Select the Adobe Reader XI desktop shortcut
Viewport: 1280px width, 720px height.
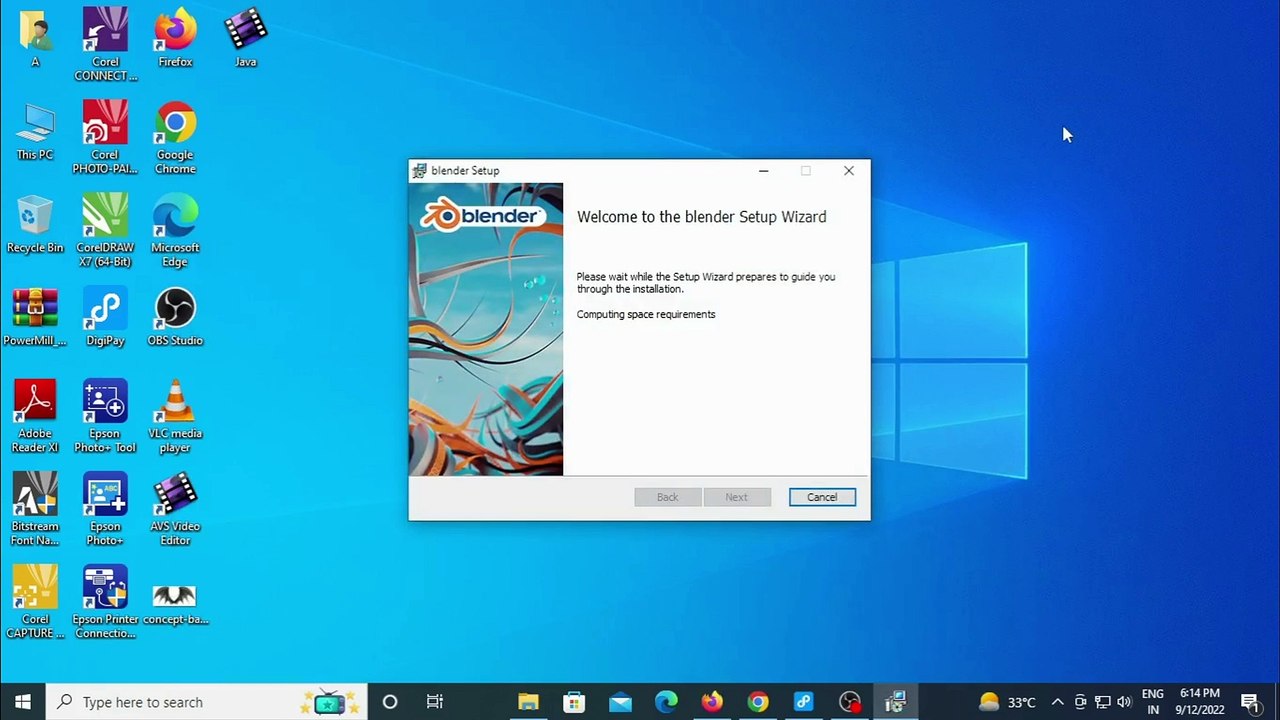35,417
